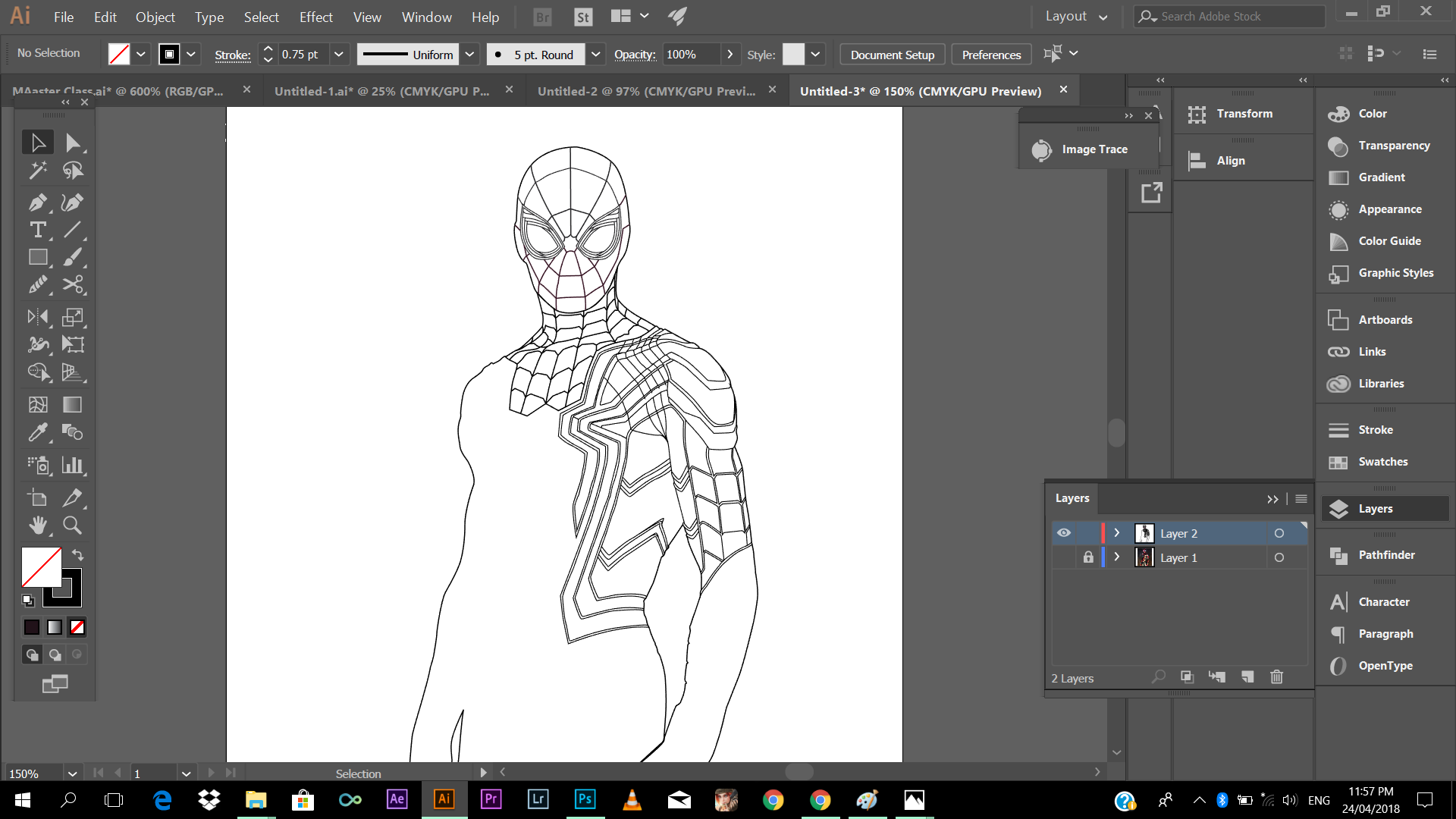The image size is (1456, 819).
Task: Expand Layer 2 sublayers
Action: [1117, 533]
